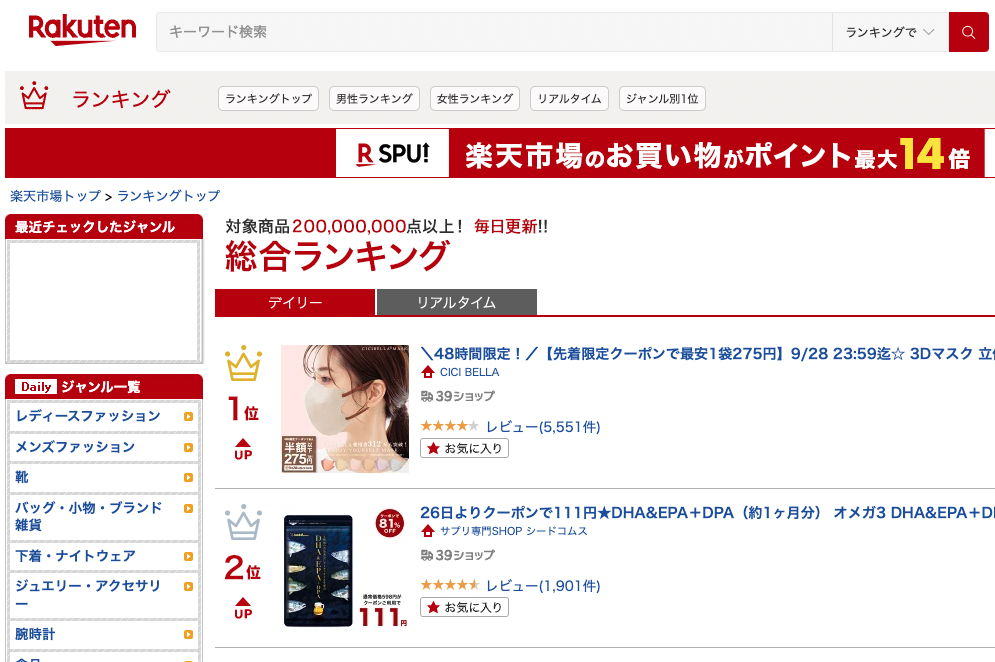995x662 pixels.
Task: Select the デイリー ranking tab
Action: [x=295, y=302]
